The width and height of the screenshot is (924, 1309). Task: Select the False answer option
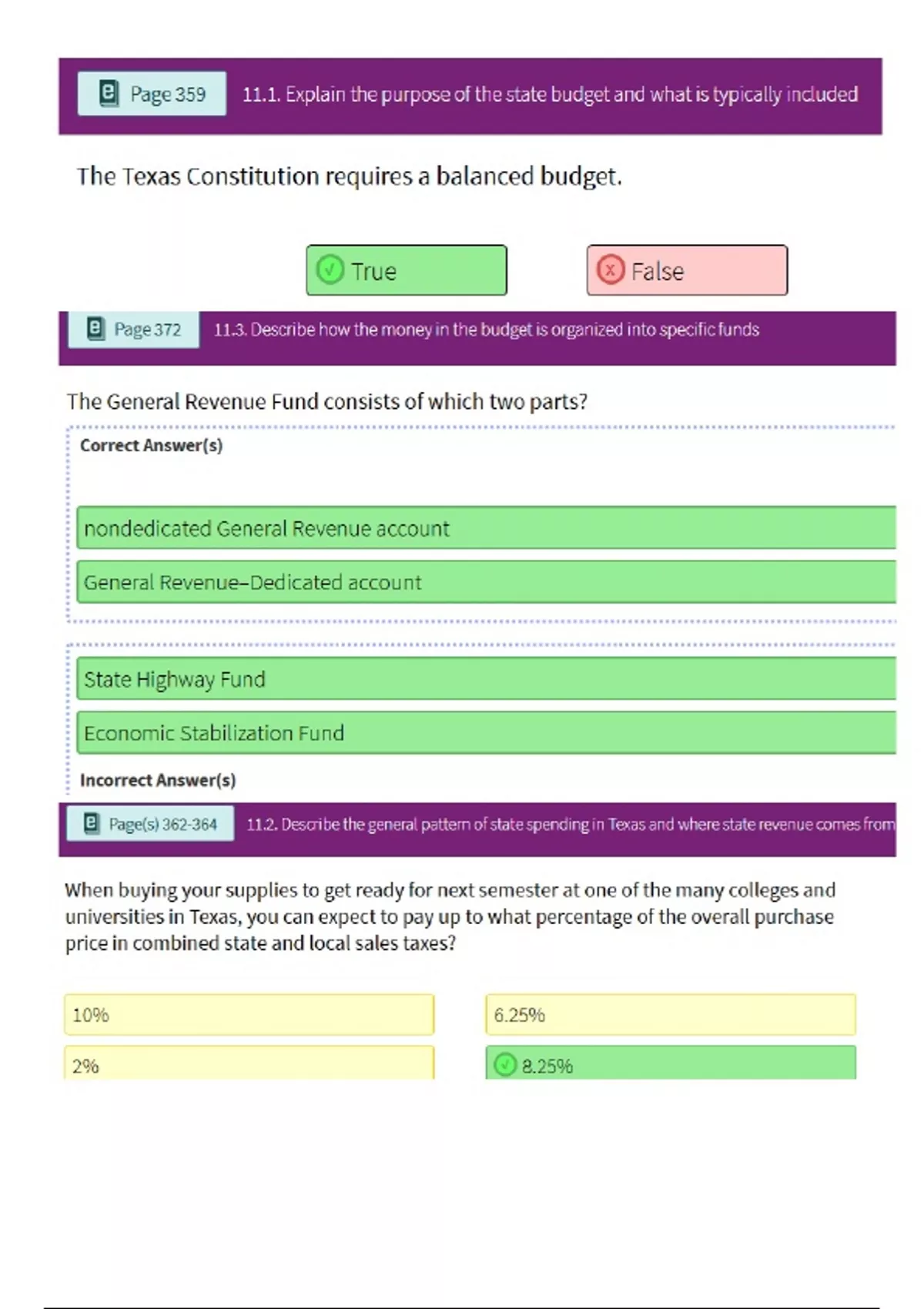687,270
